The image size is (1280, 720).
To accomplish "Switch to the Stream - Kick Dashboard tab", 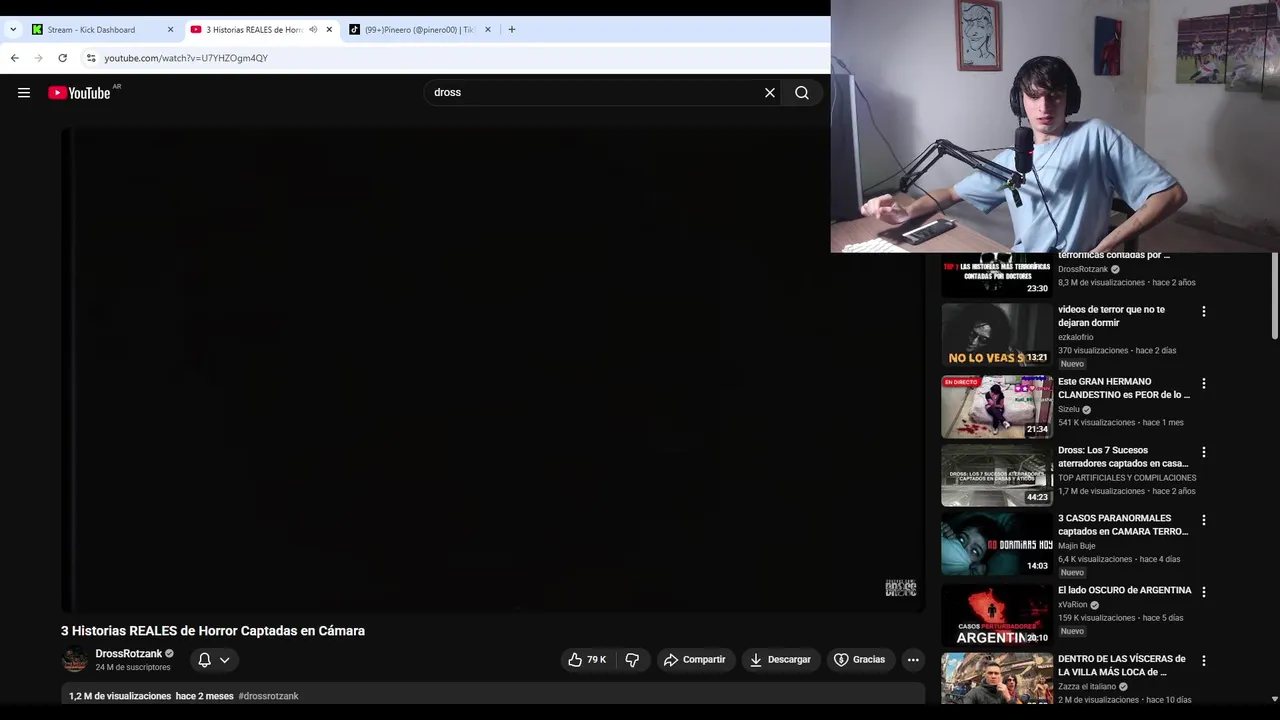I will coord(91,30).
